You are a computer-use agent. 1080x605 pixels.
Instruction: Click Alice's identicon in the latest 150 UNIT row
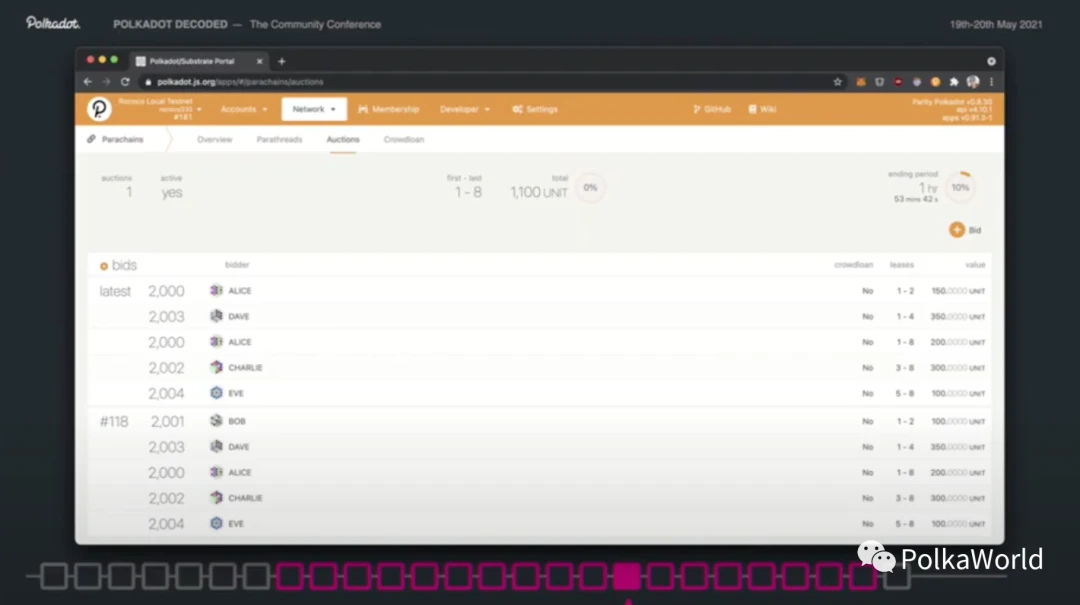pos(216,291)
